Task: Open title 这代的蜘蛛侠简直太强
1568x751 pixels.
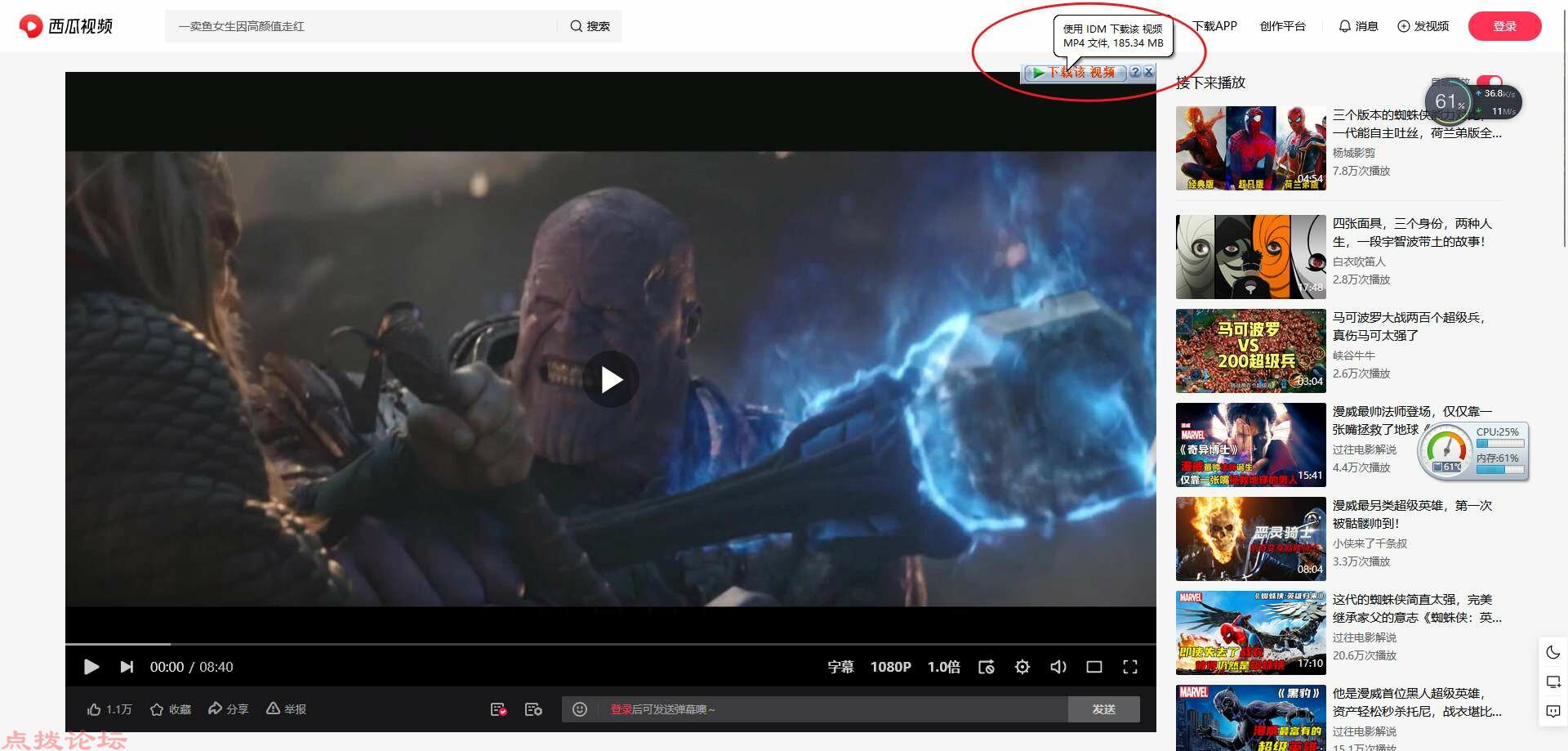Action: [1417, 608]
